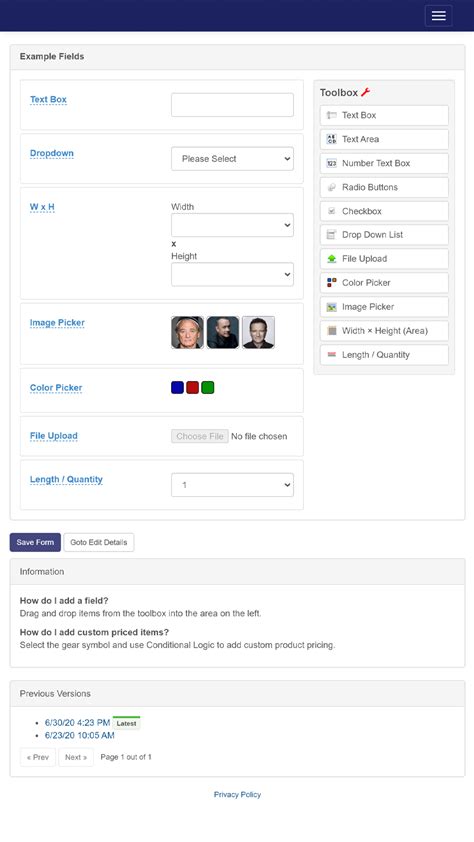Click the Text Box icon in Toolbox
Image resolution: width=474 pixels, height=842 pixels.
pos(331,115)
